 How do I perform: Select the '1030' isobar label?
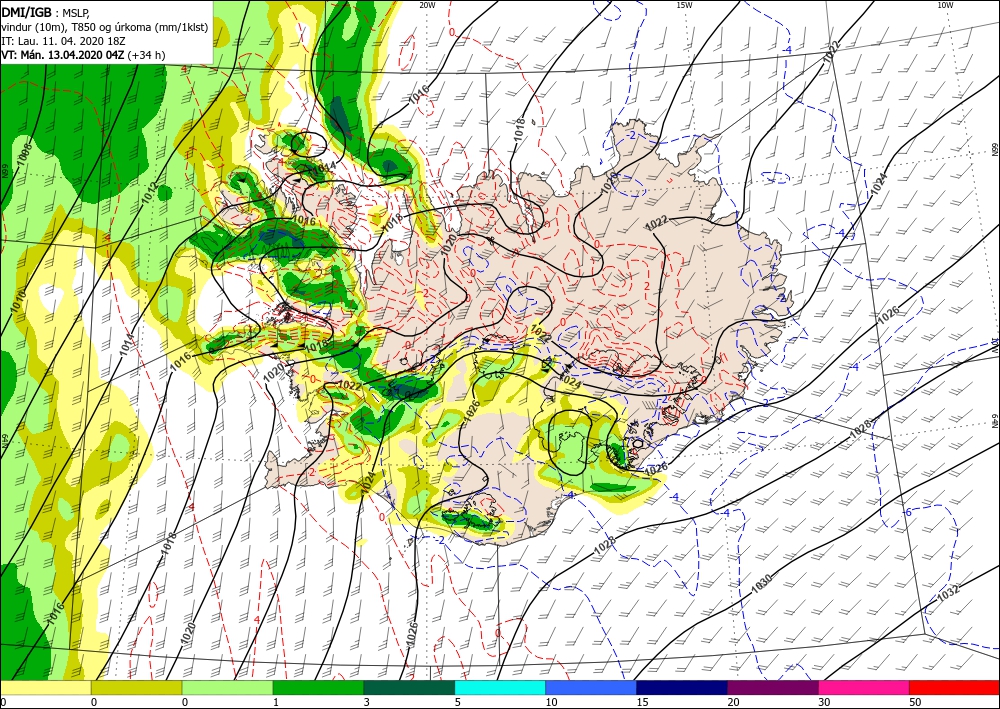[x=761, y=584]
